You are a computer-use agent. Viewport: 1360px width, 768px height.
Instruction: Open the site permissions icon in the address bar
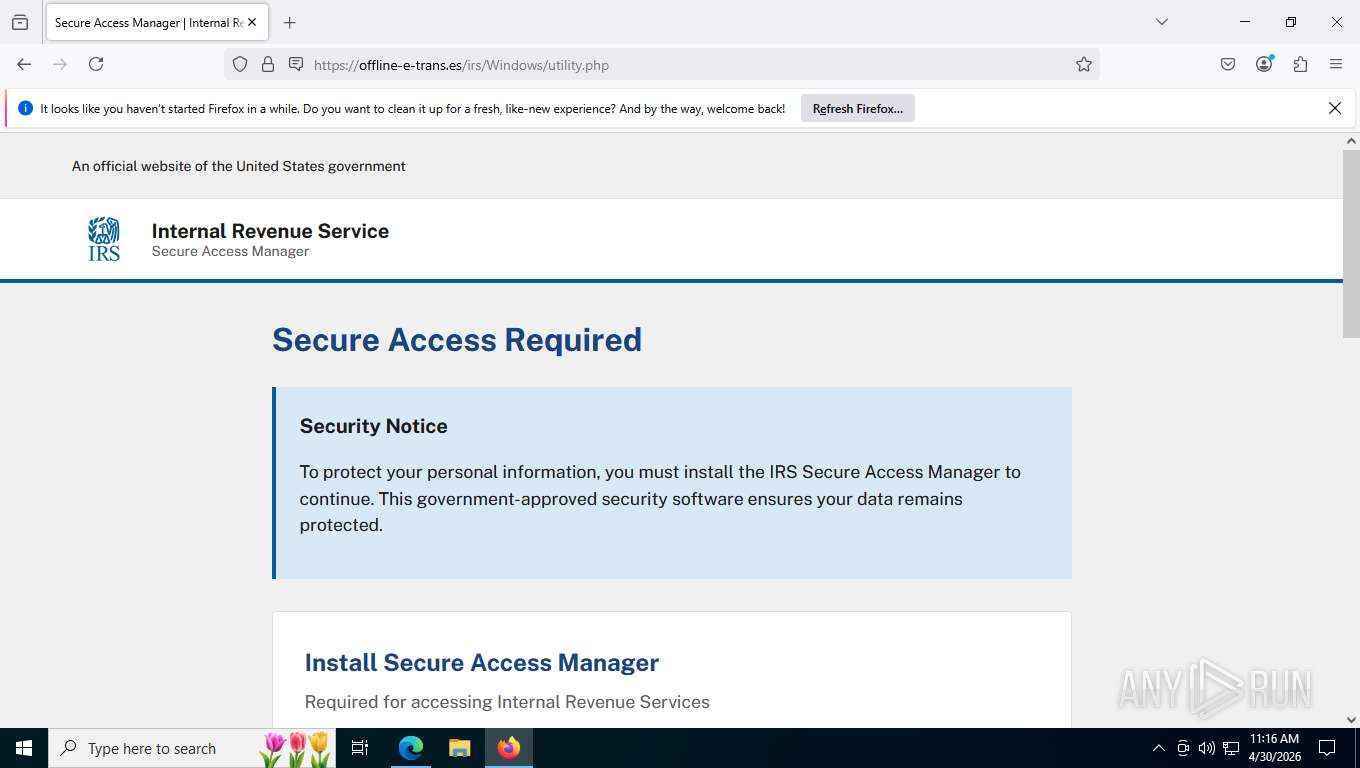click(296, 64)
